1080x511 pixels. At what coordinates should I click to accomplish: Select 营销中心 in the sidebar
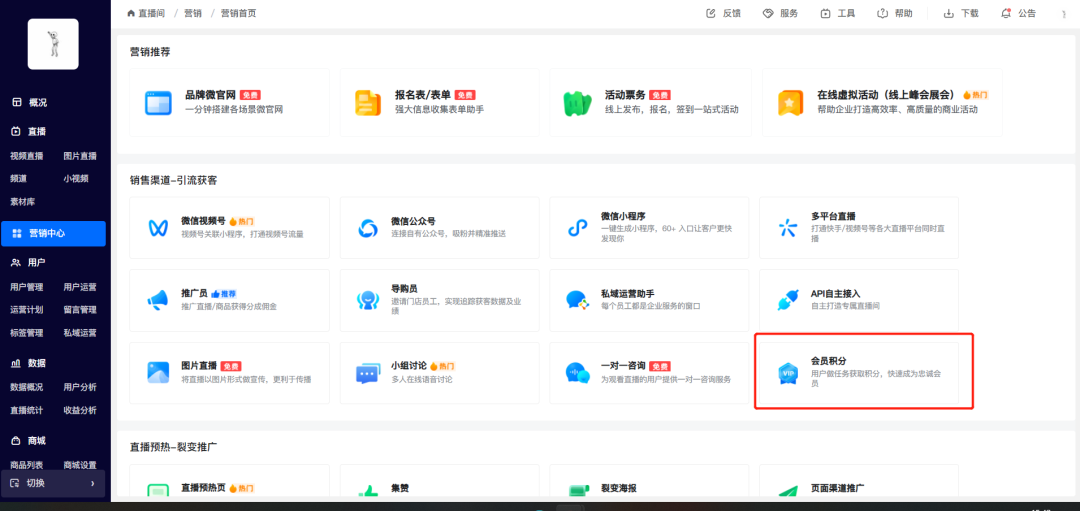pyautogui.click(x=46, y=233)
